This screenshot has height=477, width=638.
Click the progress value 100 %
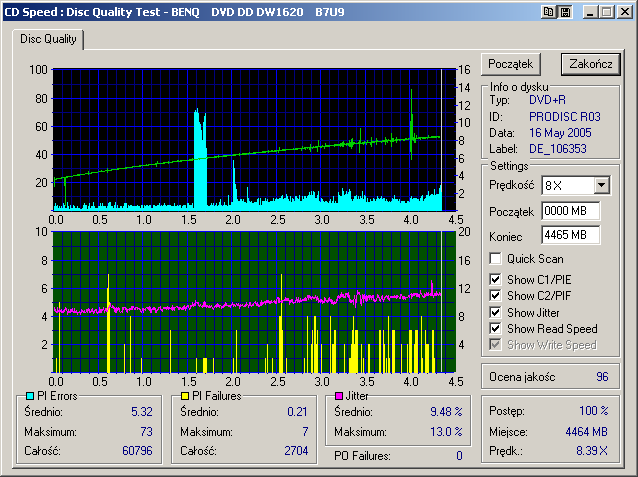pyautogui.click(x=594, y=411)
